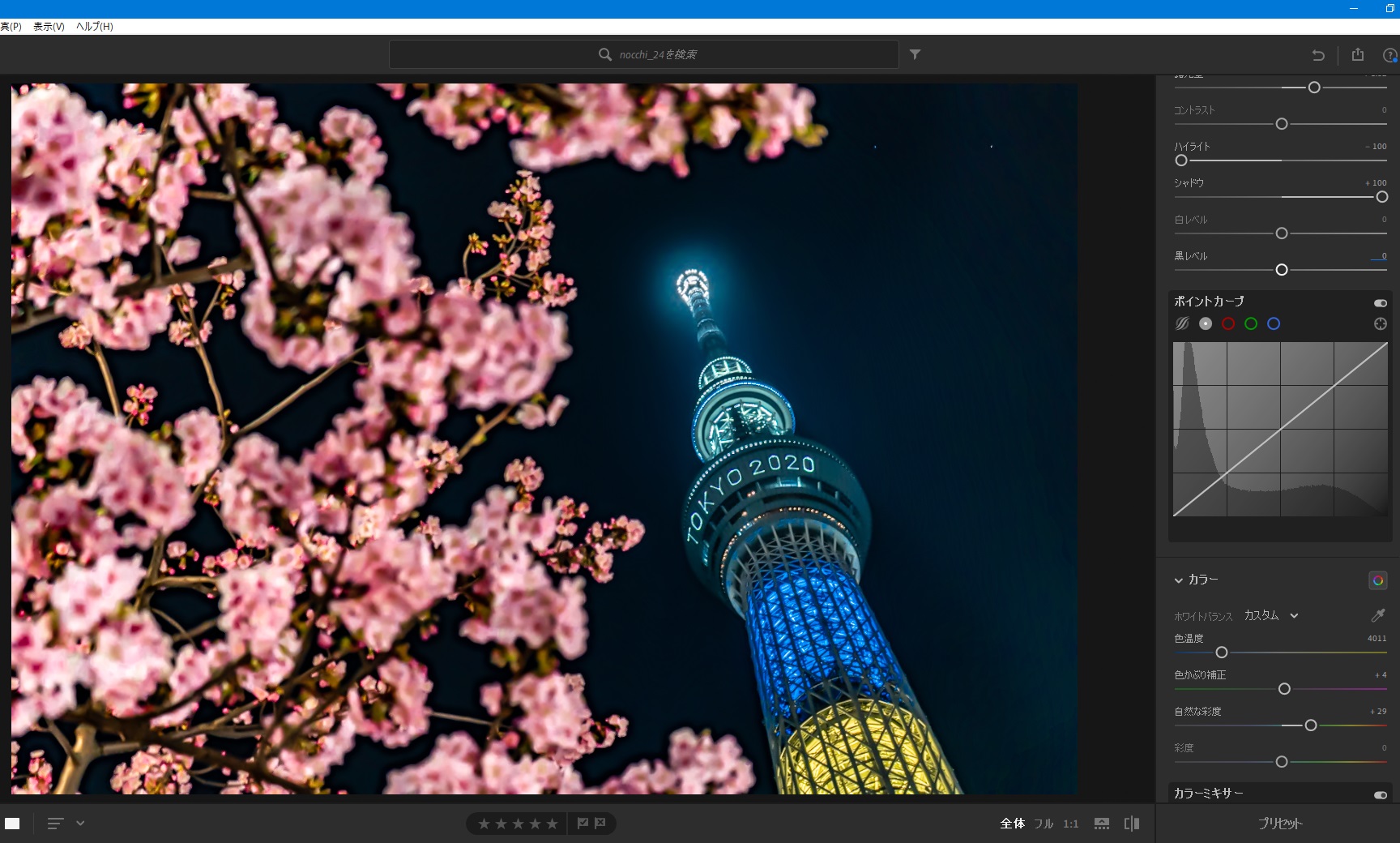Select the red curve channel

click(x=1228, y=323)
